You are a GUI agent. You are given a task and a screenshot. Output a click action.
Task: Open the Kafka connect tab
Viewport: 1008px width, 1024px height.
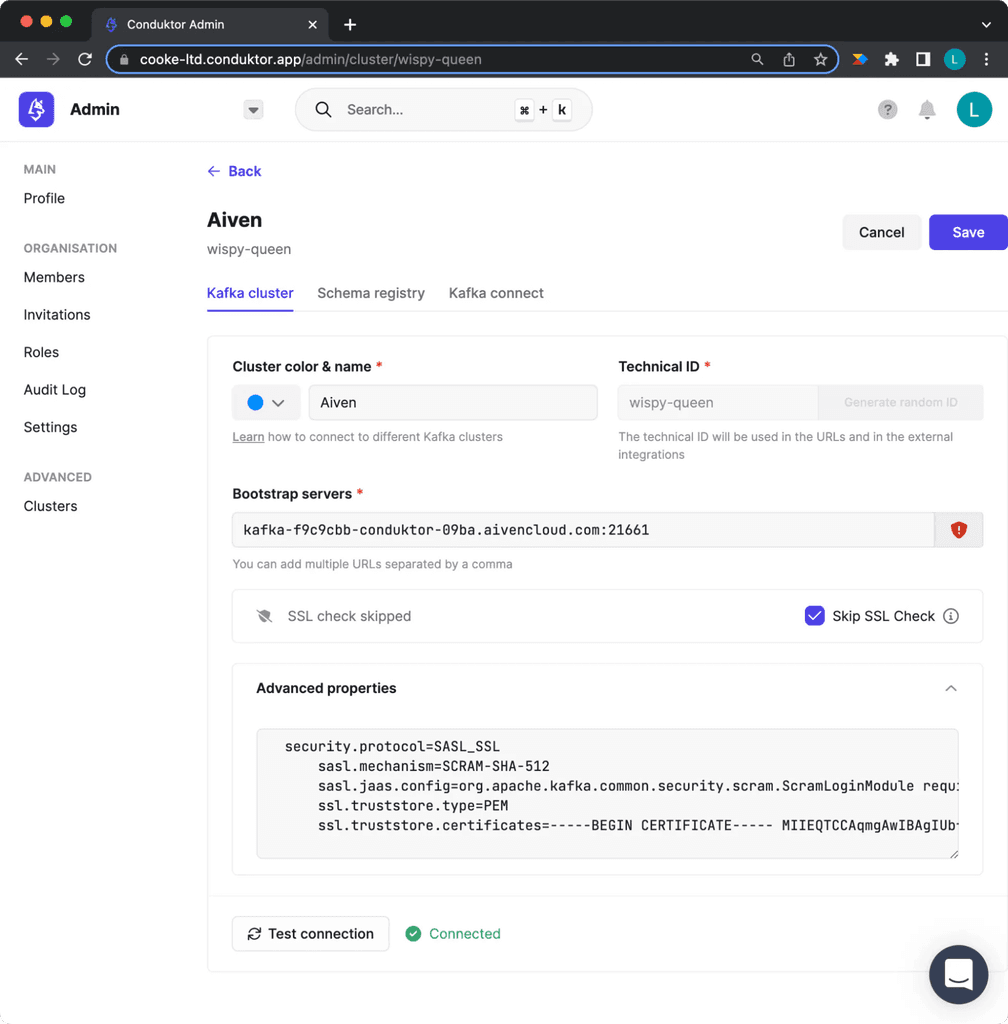tap(496, 293)
